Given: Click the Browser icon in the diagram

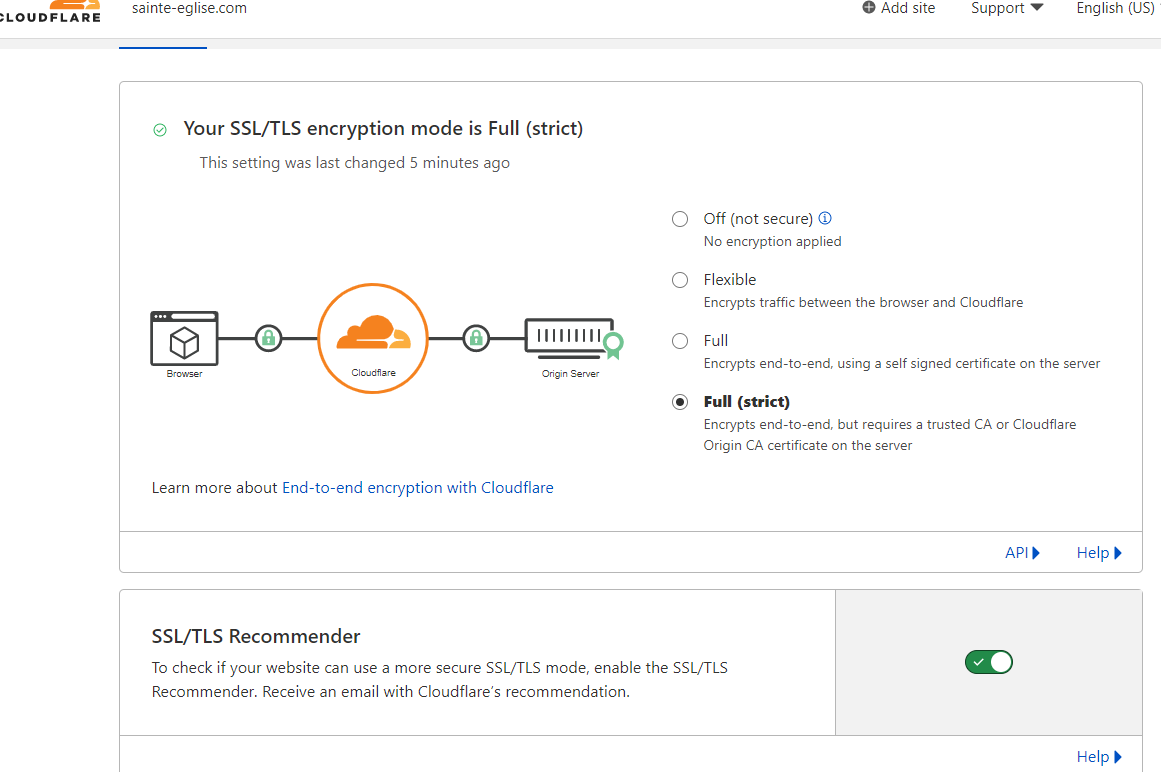Looking at the screenshot, I should (x=184, y=338).
